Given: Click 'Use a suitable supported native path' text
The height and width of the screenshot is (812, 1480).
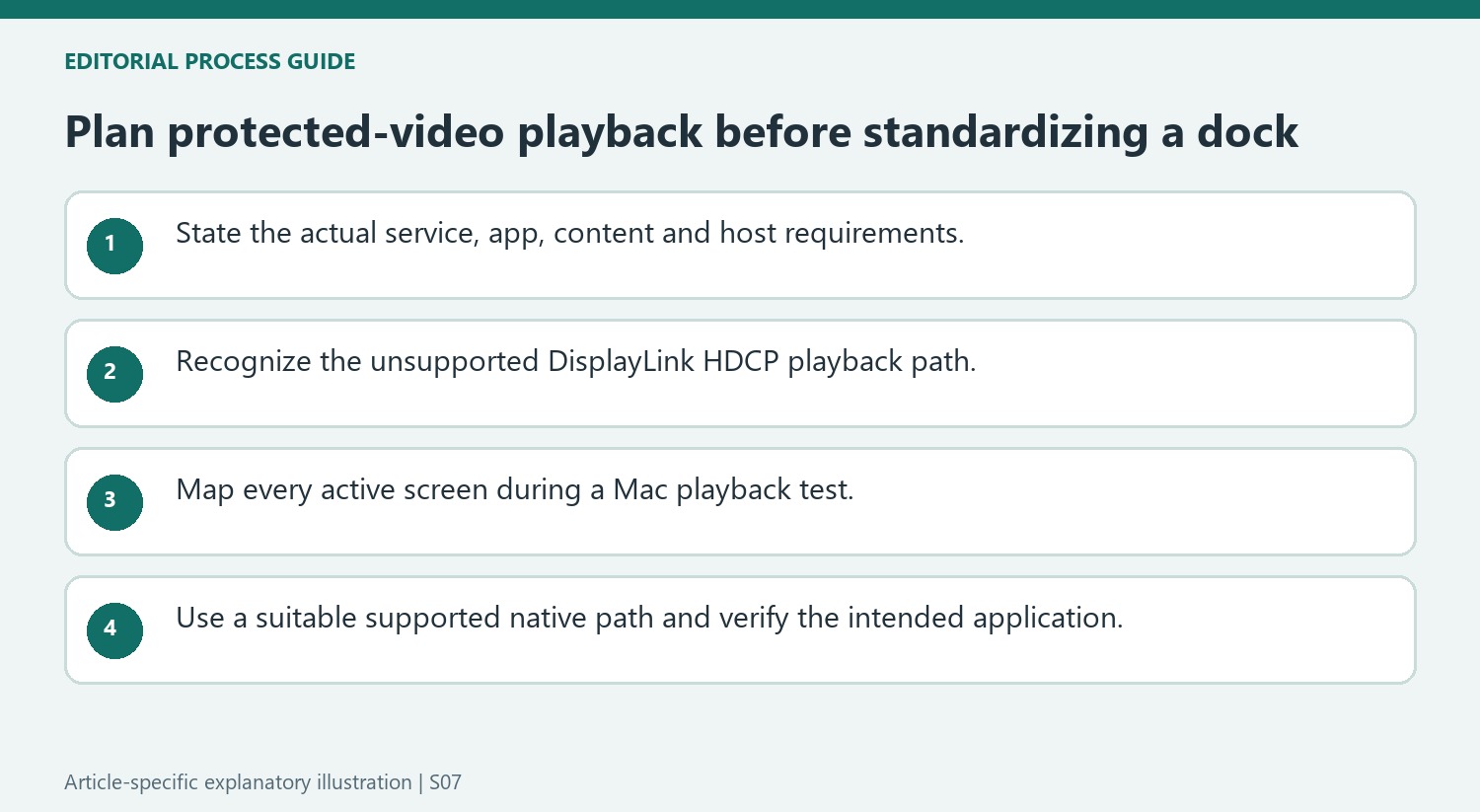Looking at the screenshot, I should [414, 619].
